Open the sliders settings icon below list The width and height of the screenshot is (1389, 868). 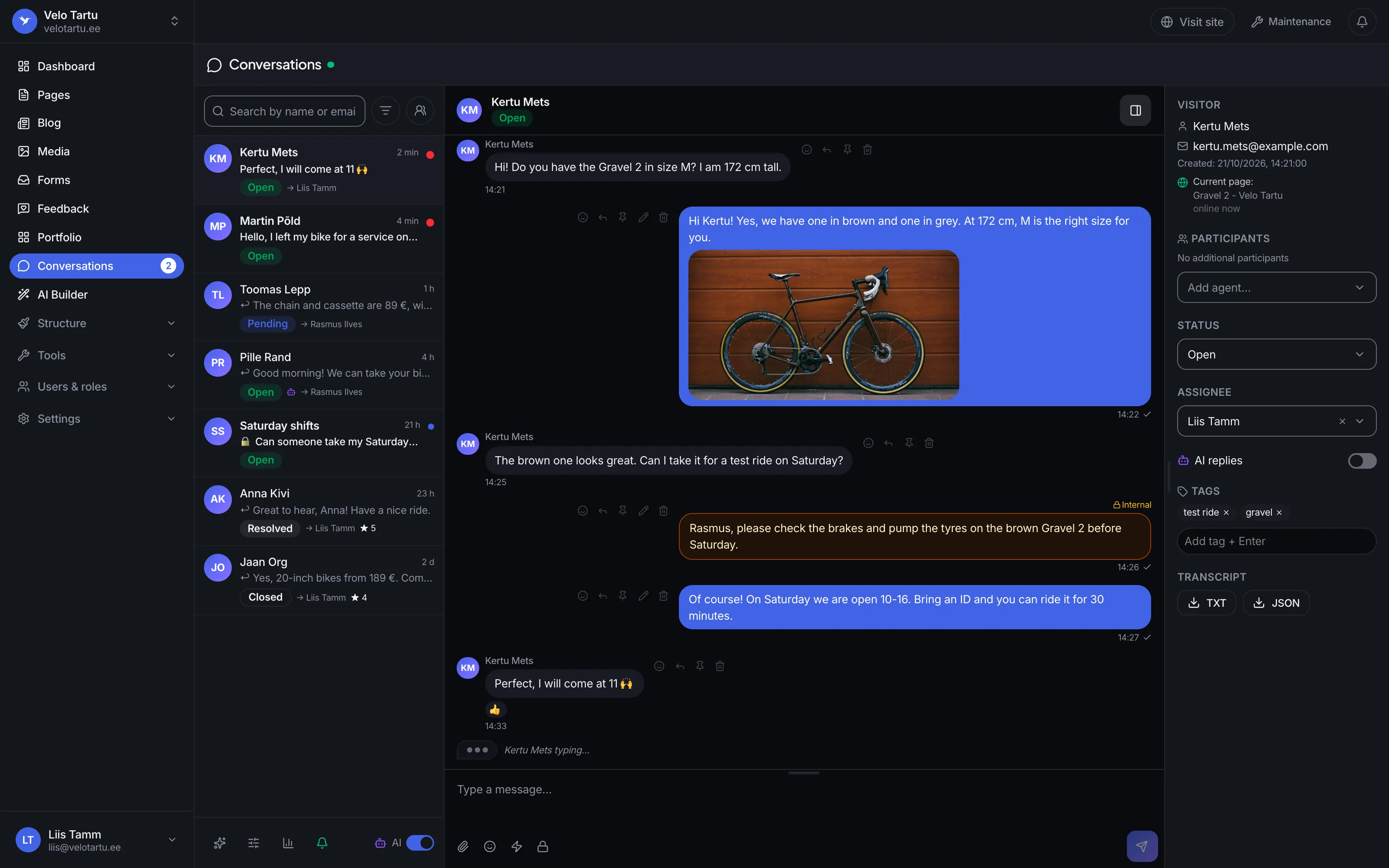point(253,843)
